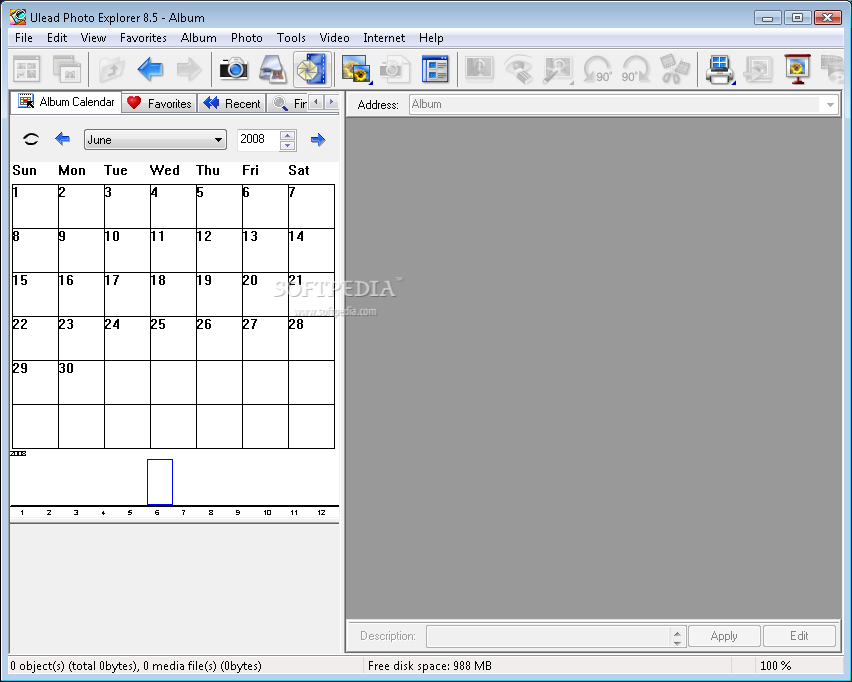Switch to the Recent tab
This screenshot has width=852, height=682.
click(x=231, y=103)
